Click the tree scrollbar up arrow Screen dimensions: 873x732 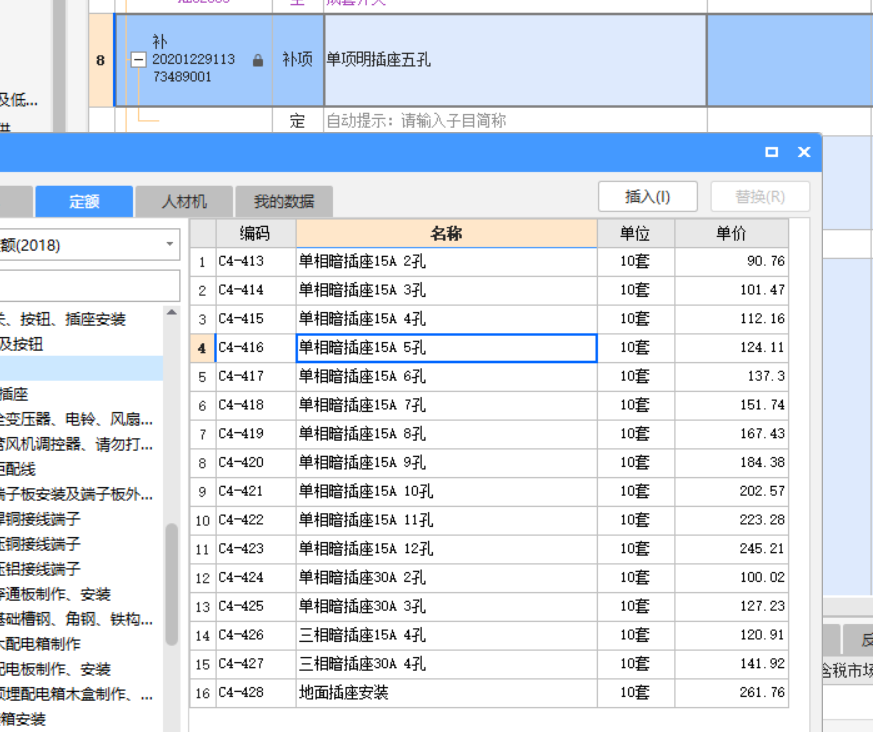[171, 312]
